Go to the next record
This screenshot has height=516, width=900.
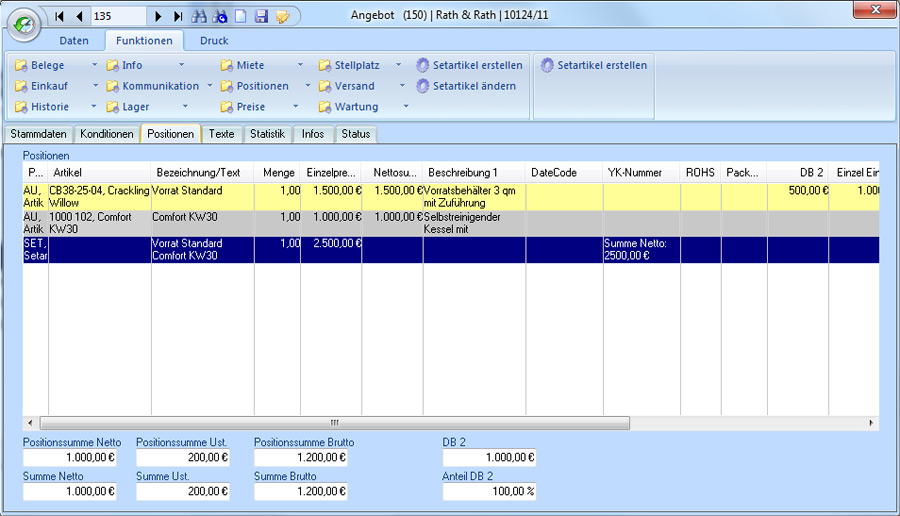coord(158,16)
